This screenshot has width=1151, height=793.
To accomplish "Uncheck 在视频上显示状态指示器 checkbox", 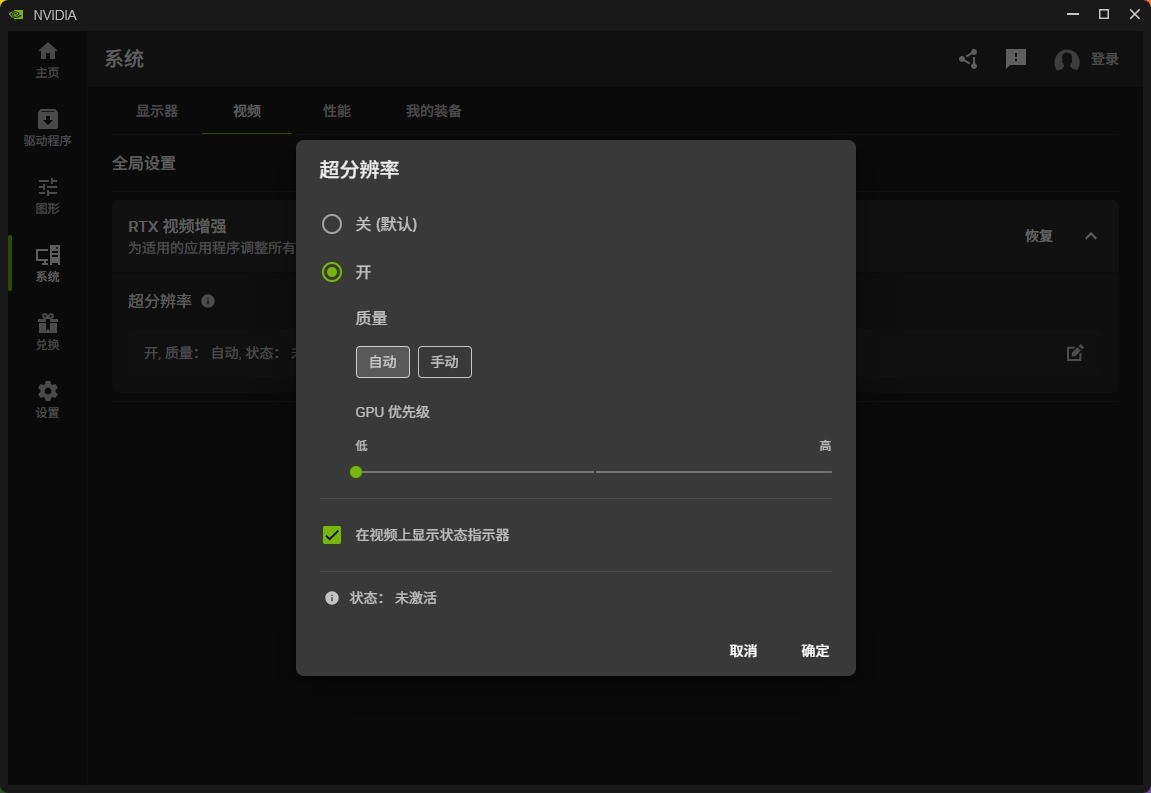I will coord(332,535).
